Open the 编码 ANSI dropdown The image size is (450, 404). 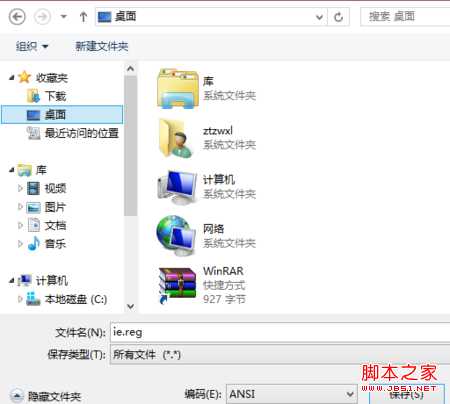[292, 394]
